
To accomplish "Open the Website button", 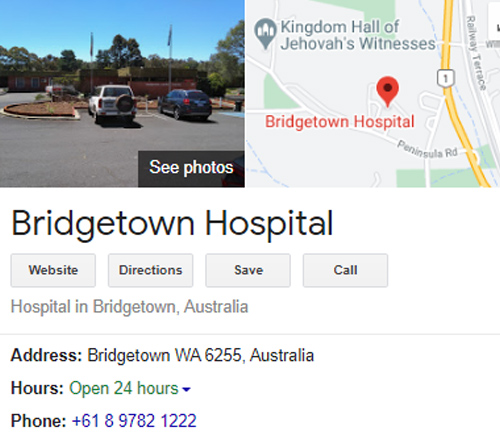I will [53, 270].
